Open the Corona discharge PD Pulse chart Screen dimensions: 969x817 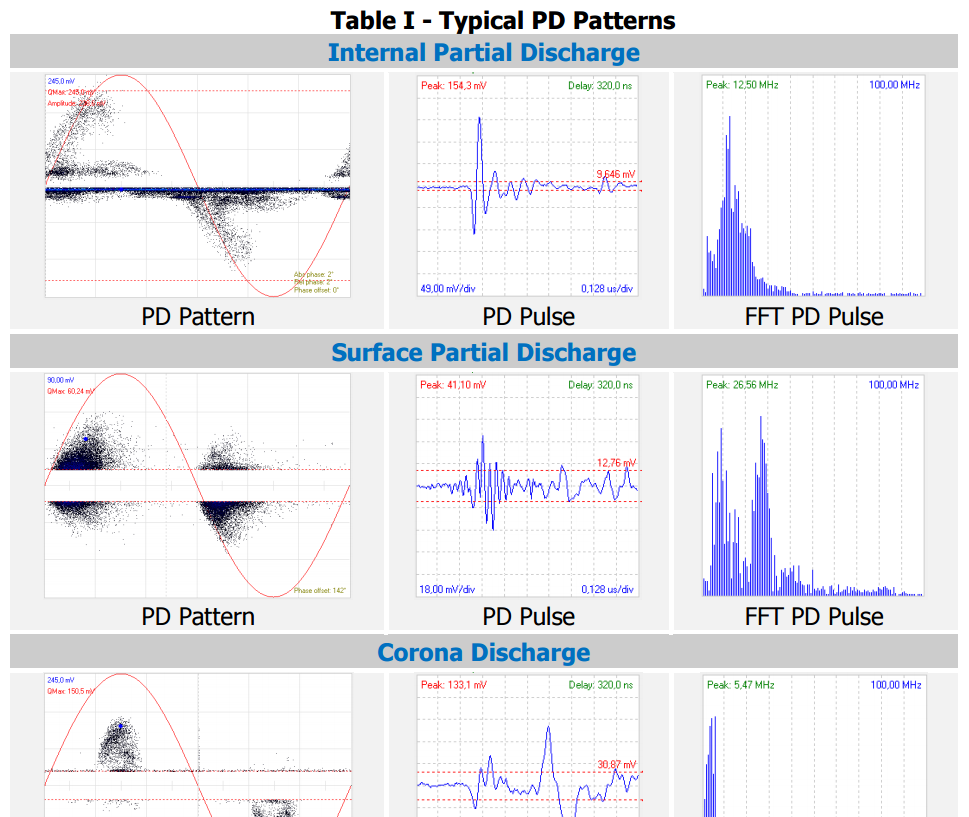pyautogui.click(x=529, y=746)
